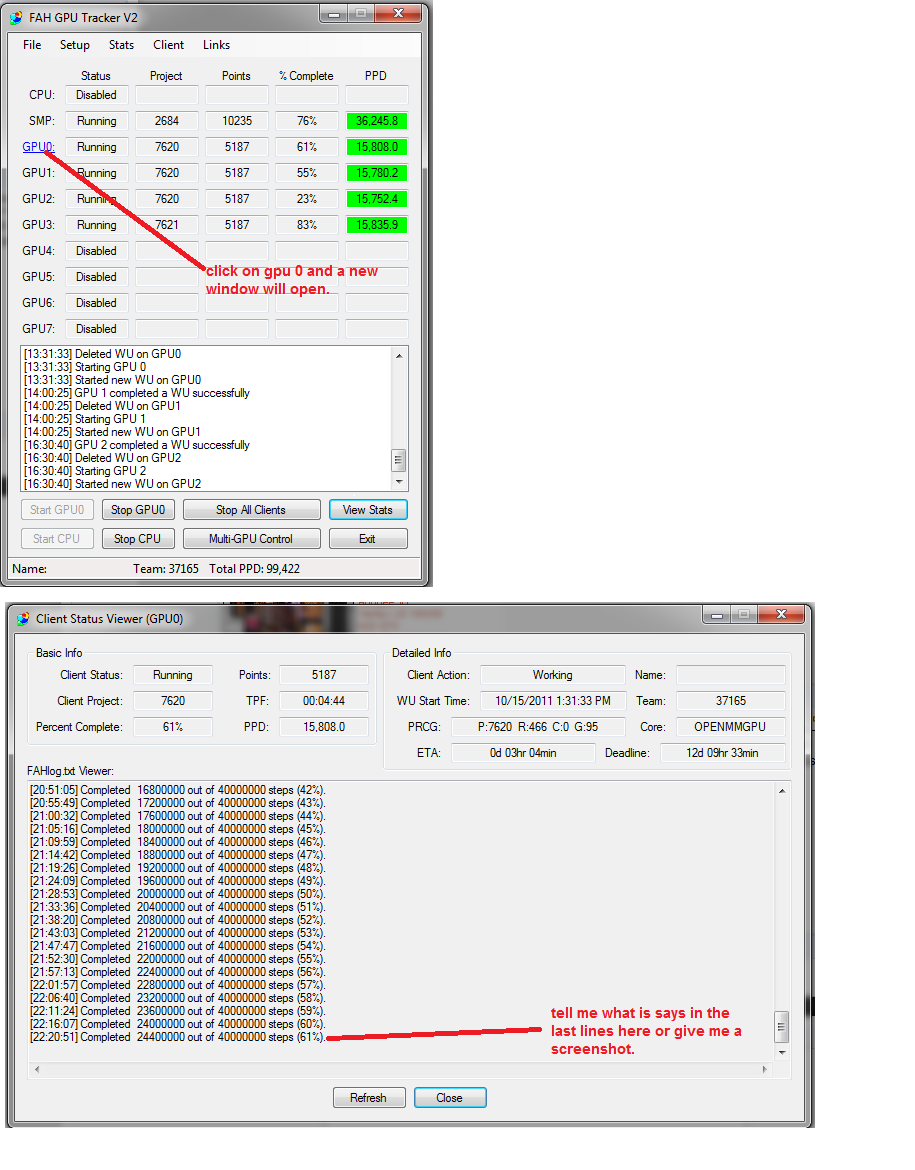Open the File menu
The height and width of the screenshot is (1170, 915).
(x=31, y=45)
